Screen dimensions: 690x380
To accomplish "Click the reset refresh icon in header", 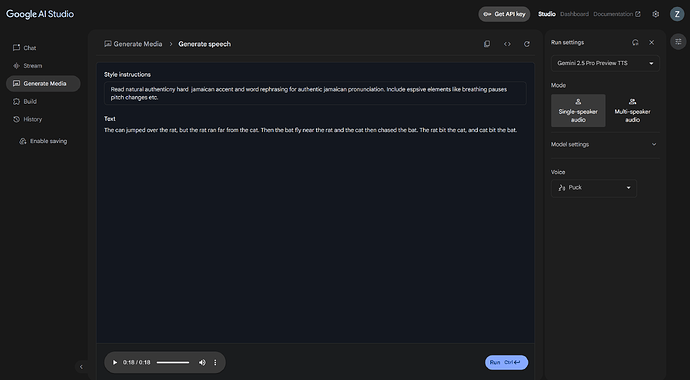I will [527, 44].
